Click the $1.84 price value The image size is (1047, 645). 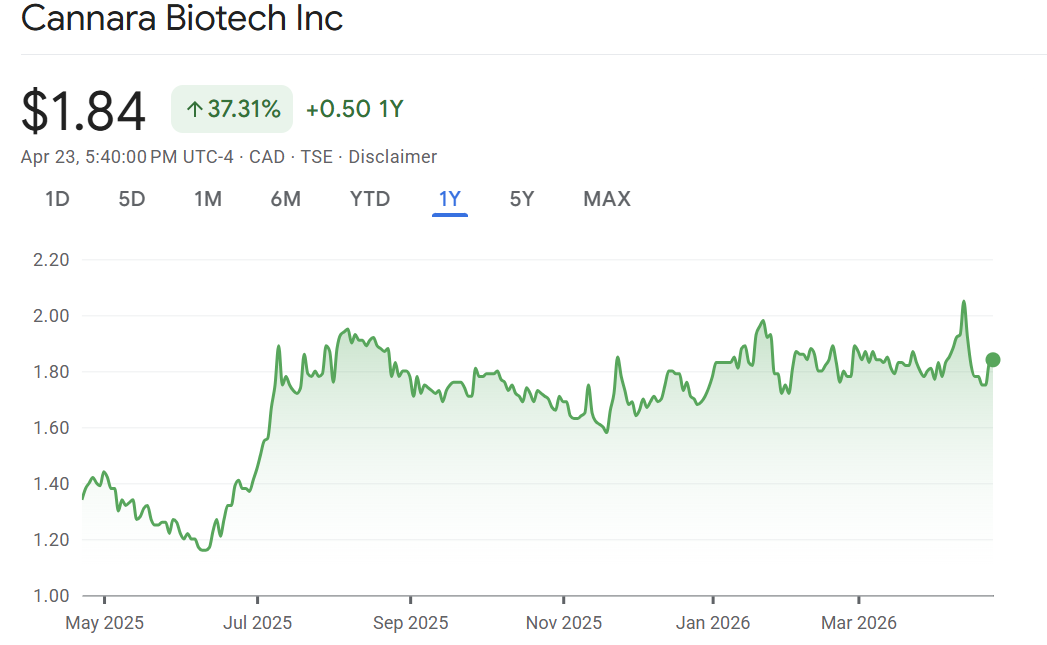(84, 110)
